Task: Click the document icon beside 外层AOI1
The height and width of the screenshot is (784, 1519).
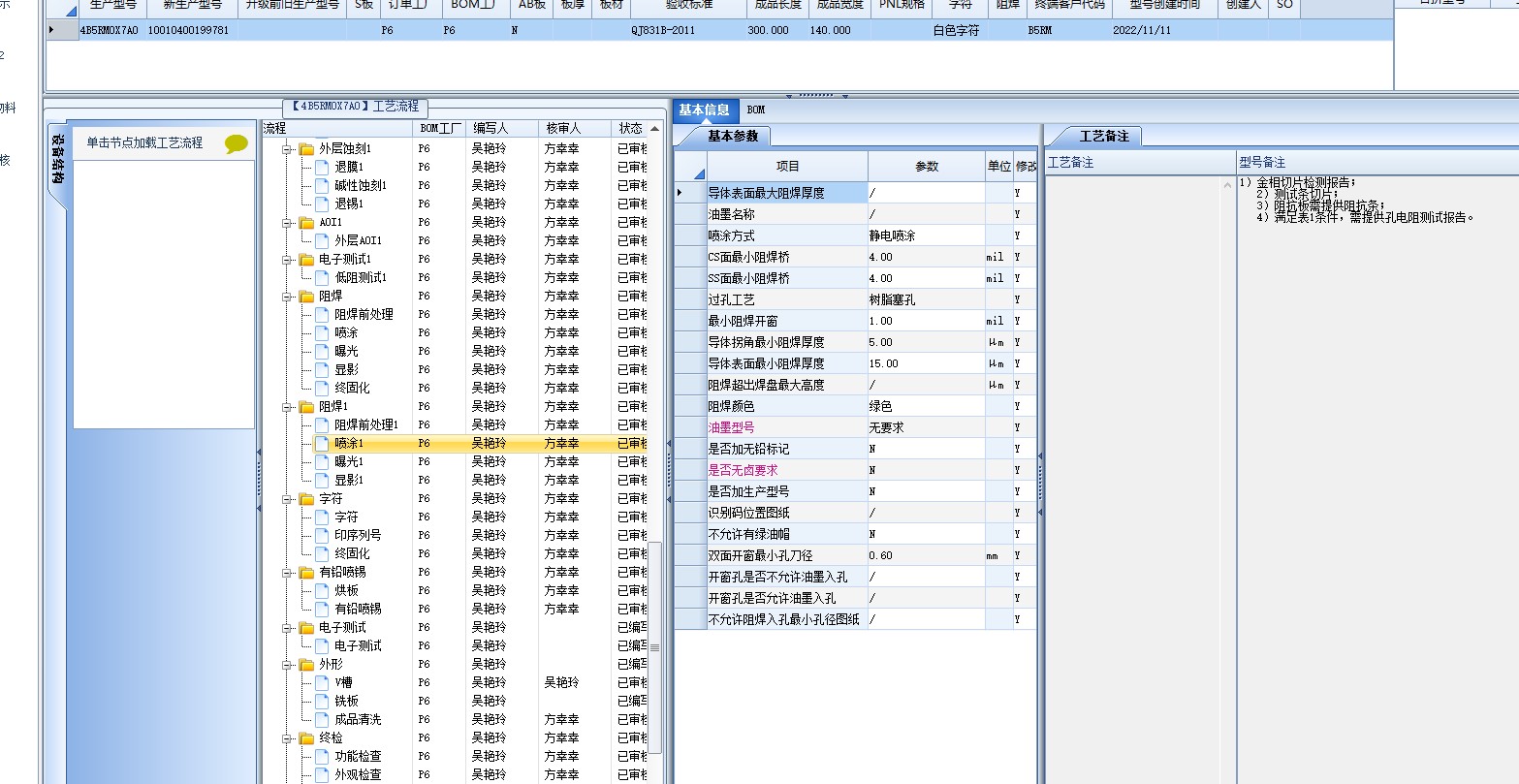Action: (x=322, y=241)
